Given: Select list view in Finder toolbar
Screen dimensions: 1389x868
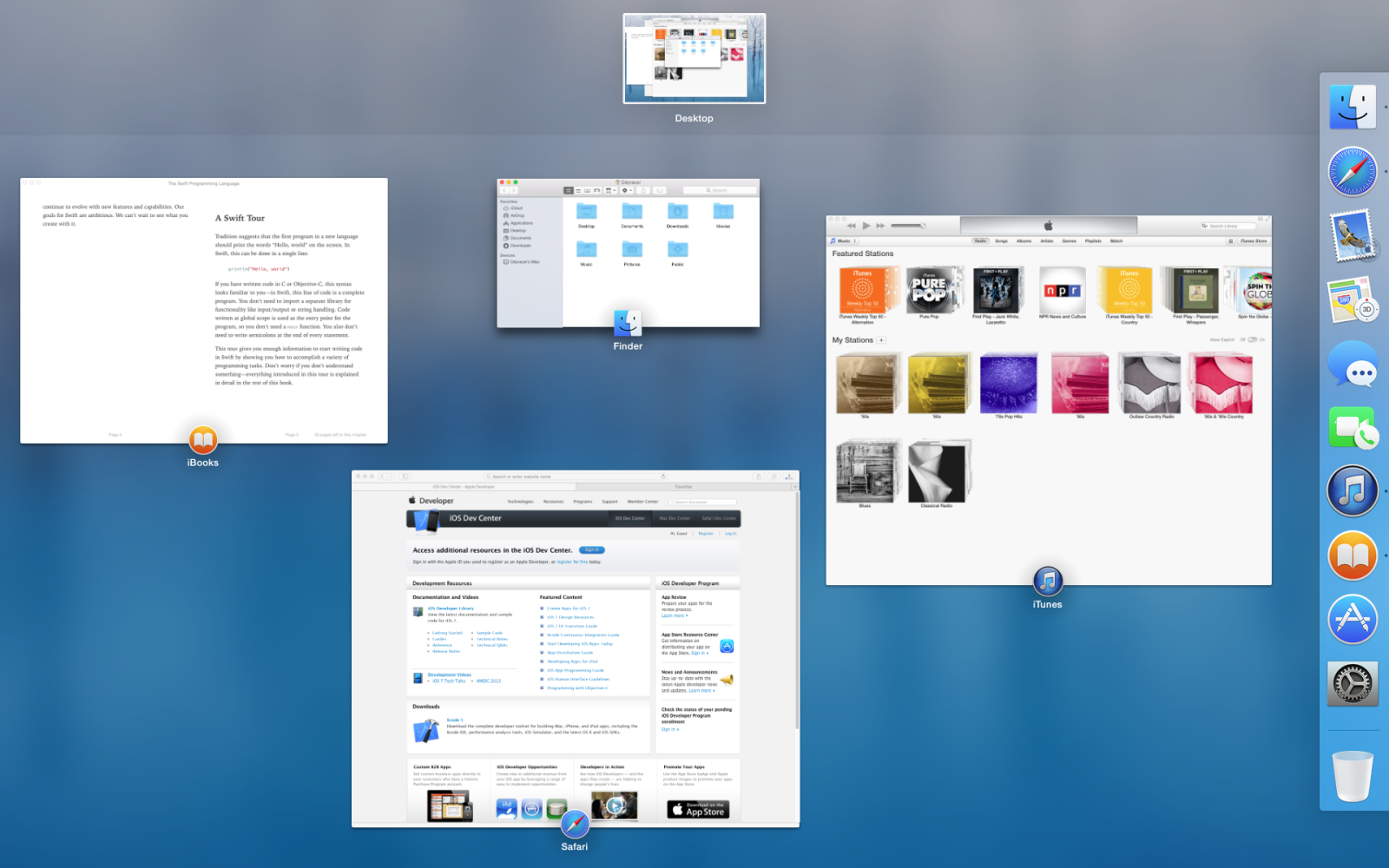Looking at the screenshot, I should tap(577, 190).
